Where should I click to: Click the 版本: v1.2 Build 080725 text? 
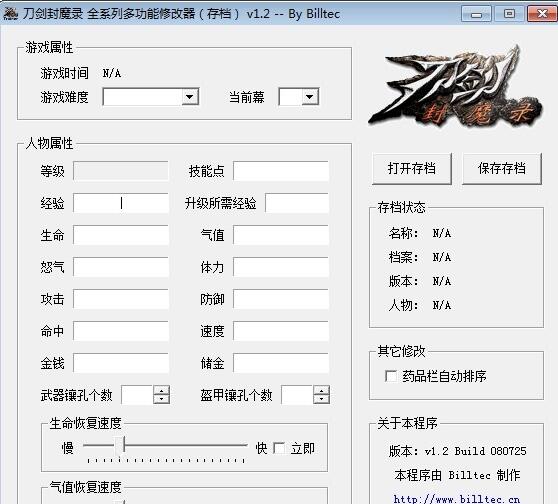(x=457, y=451)
